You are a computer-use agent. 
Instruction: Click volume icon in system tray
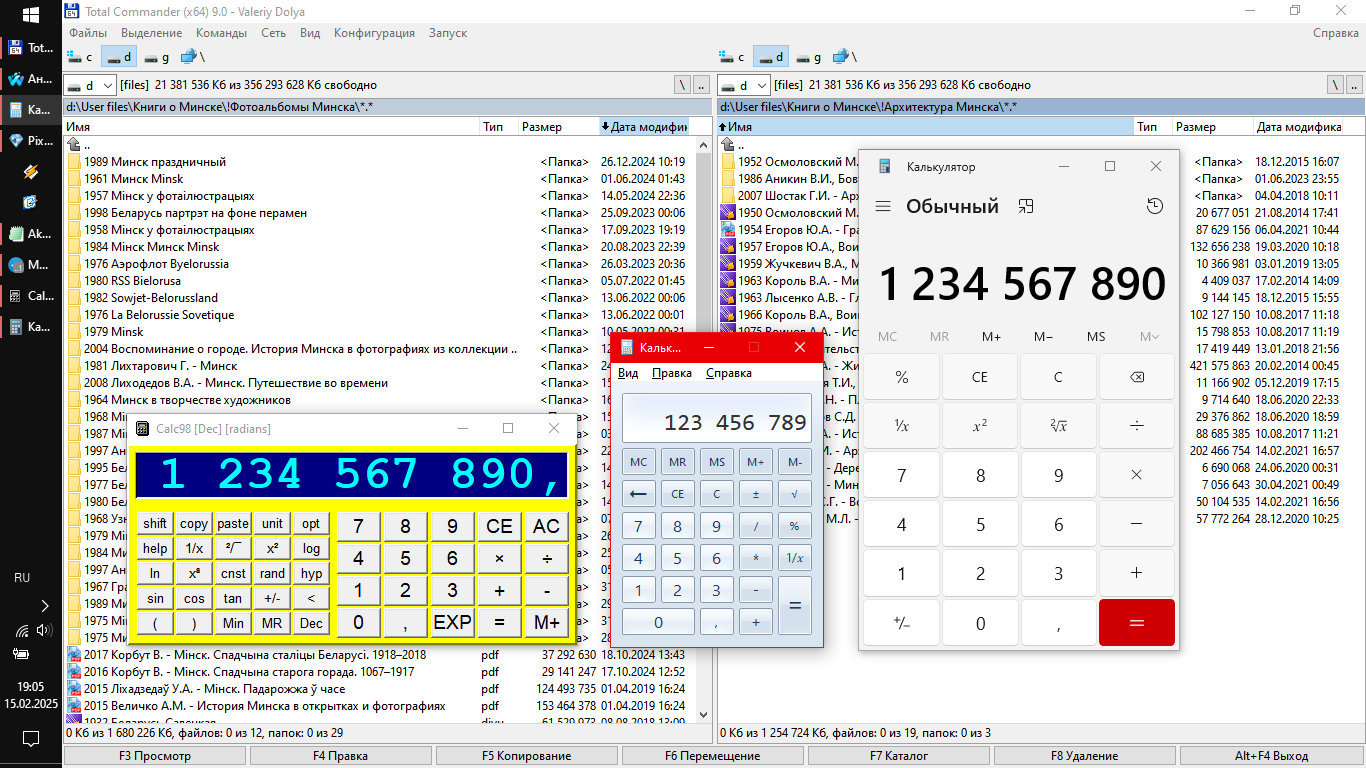[43, 630]
